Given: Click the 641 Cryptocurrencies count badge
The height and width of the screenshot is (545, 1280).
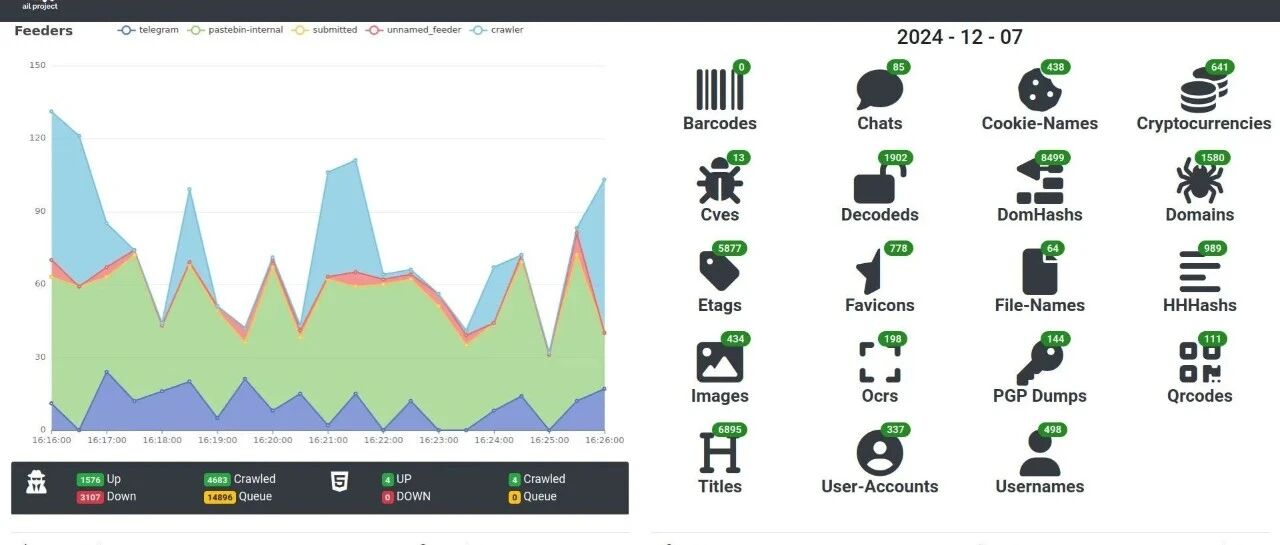Looking at the screenshot, I should pyautogui.click(x=1219, y=67).
